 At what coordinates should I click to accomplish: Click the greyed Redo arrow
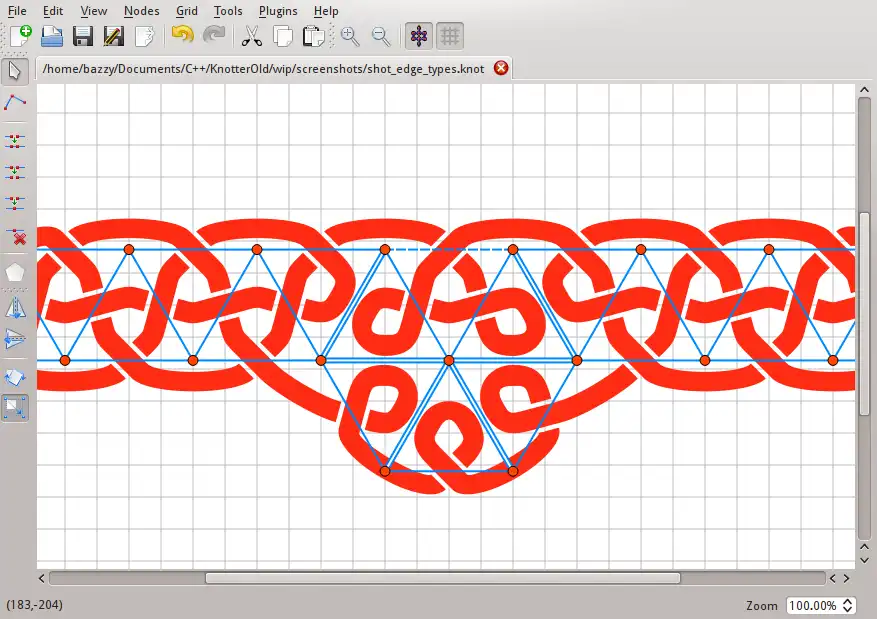[x=213, y=36]
